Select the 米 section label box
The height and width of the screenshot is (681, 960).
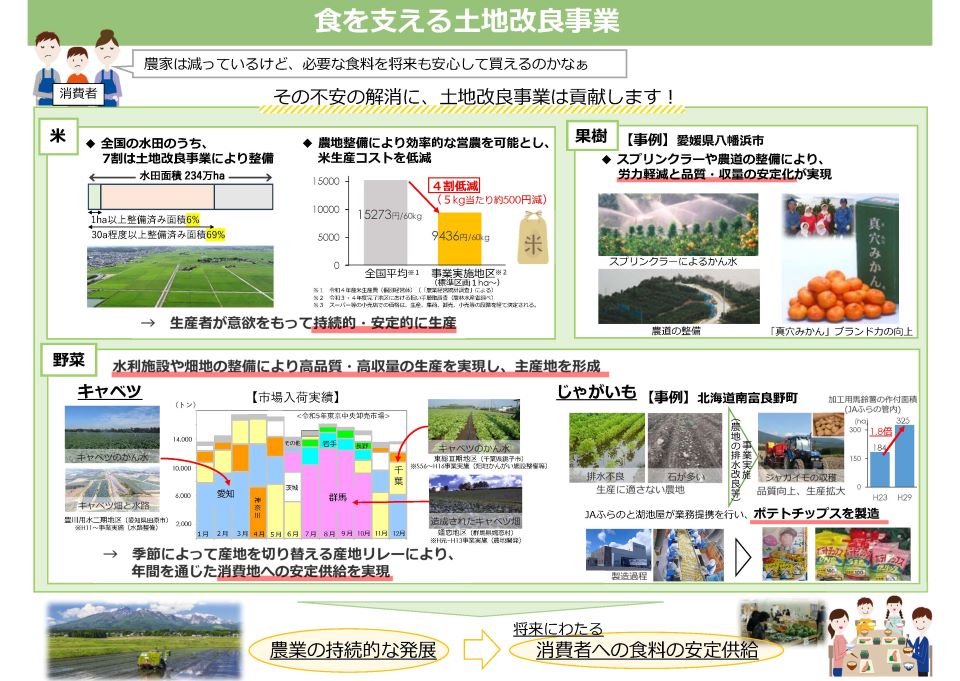pos(59,139)
